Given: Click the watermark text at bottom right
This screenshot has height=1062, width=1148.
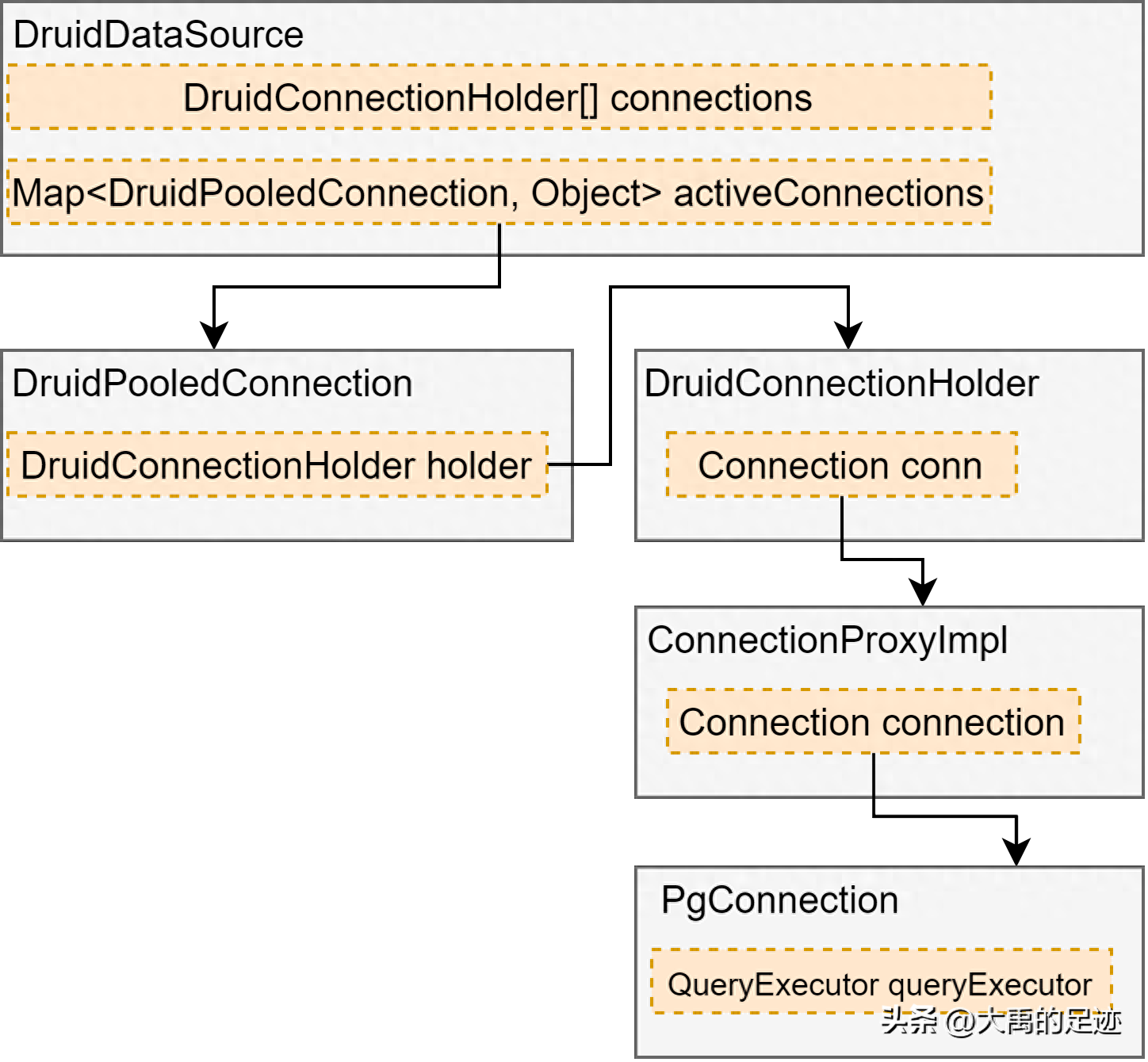Looking at the screenshot, I should tap(1002, 1022).
